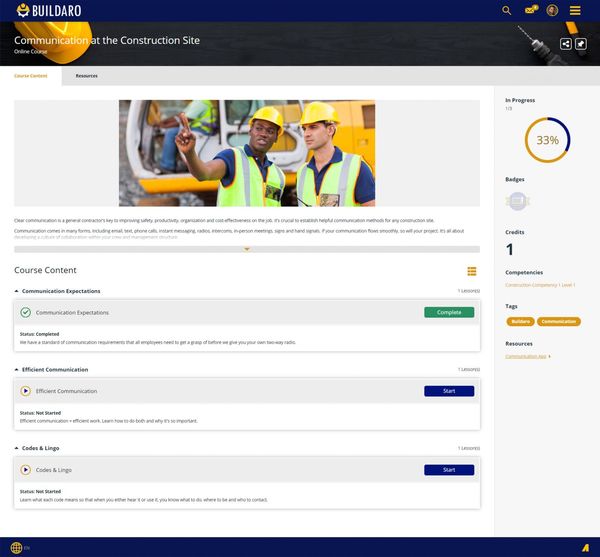Click the footer logo icon at bottom right
The image size is (600, 557).
pyautogui.click(x=585, y=548)
